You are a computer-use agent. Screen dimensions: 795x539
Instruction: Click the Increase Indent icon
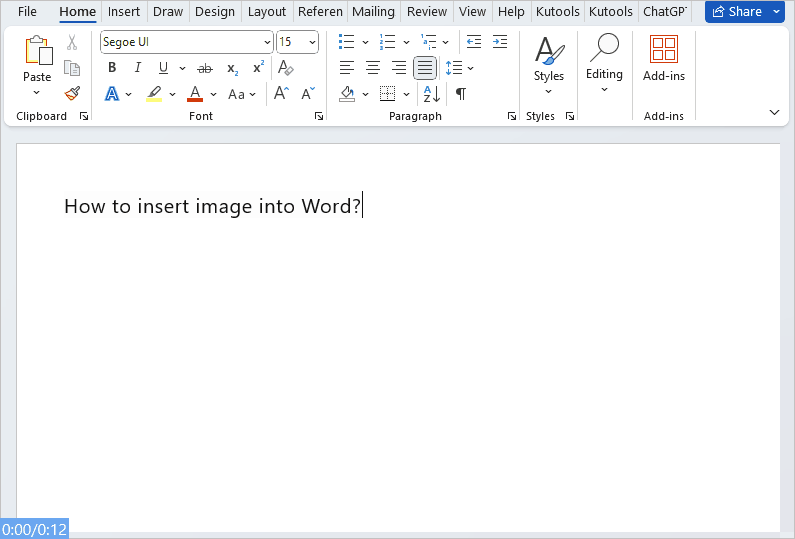point(500,42)
